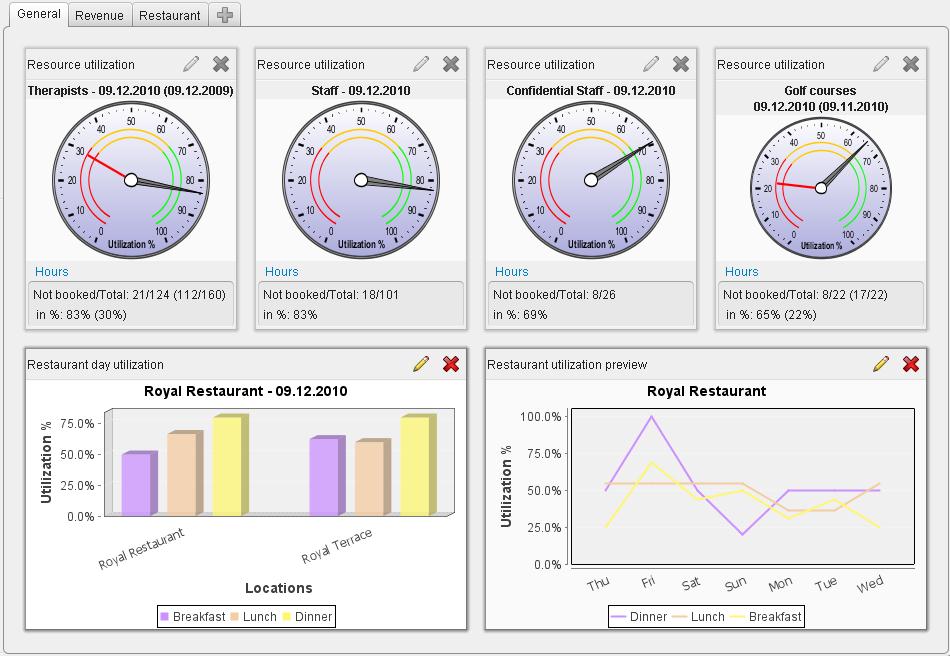Remove the Confidential Staff utilization widget
Viewport: 950px width, 656px height.
(x=681, y=64)
